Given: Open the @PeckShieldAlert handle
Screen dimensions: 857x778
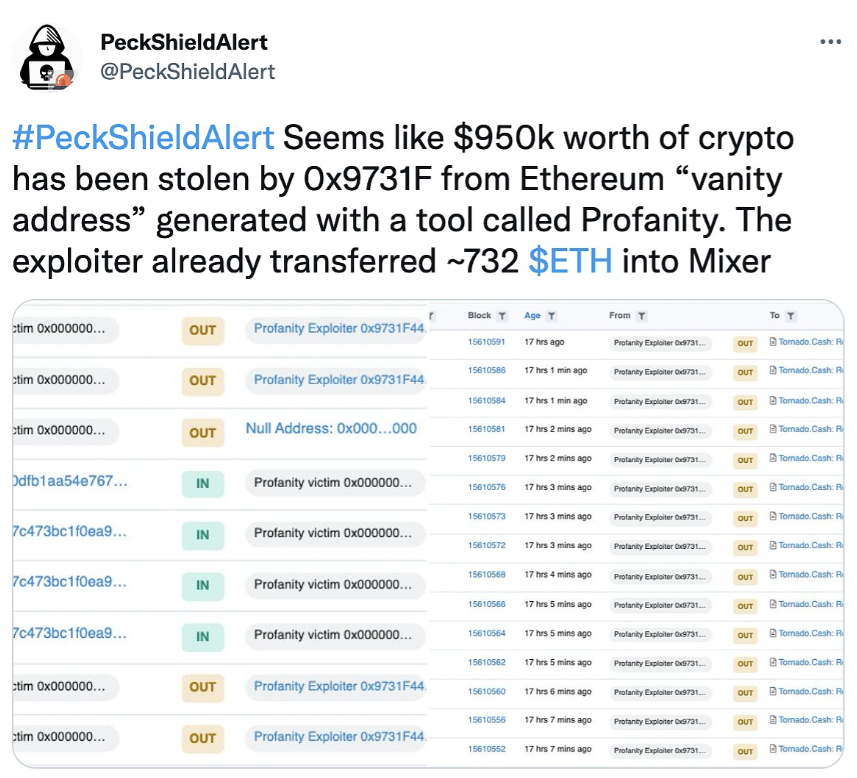Looking at the screenshot, I should (x=187, y=72).
